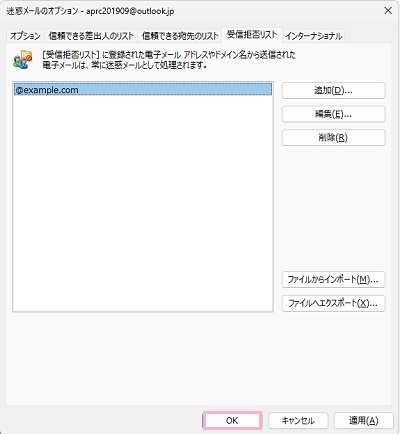Close the 迷惑メールのオプション dialog
400x434 pixels.
(x=388, y=11)
